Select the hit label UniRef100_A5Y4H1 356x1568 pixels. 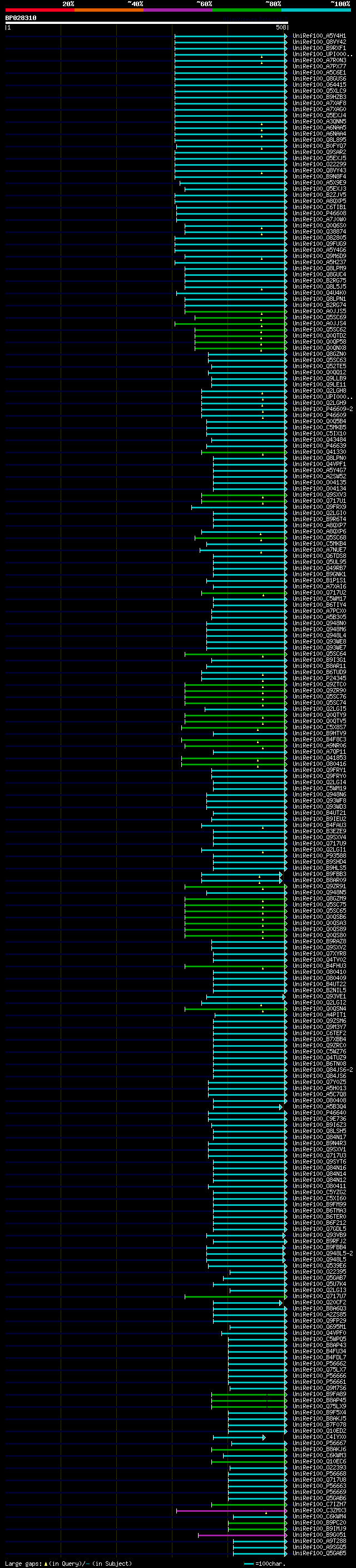point(319,36)
